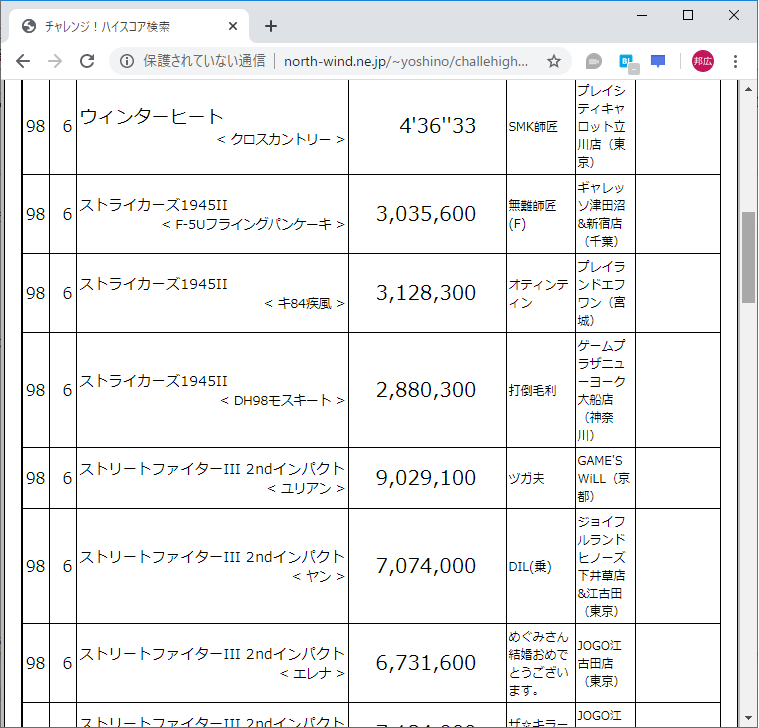Click ストライカーズ1945II title in the 3,128,300 row

153,284
